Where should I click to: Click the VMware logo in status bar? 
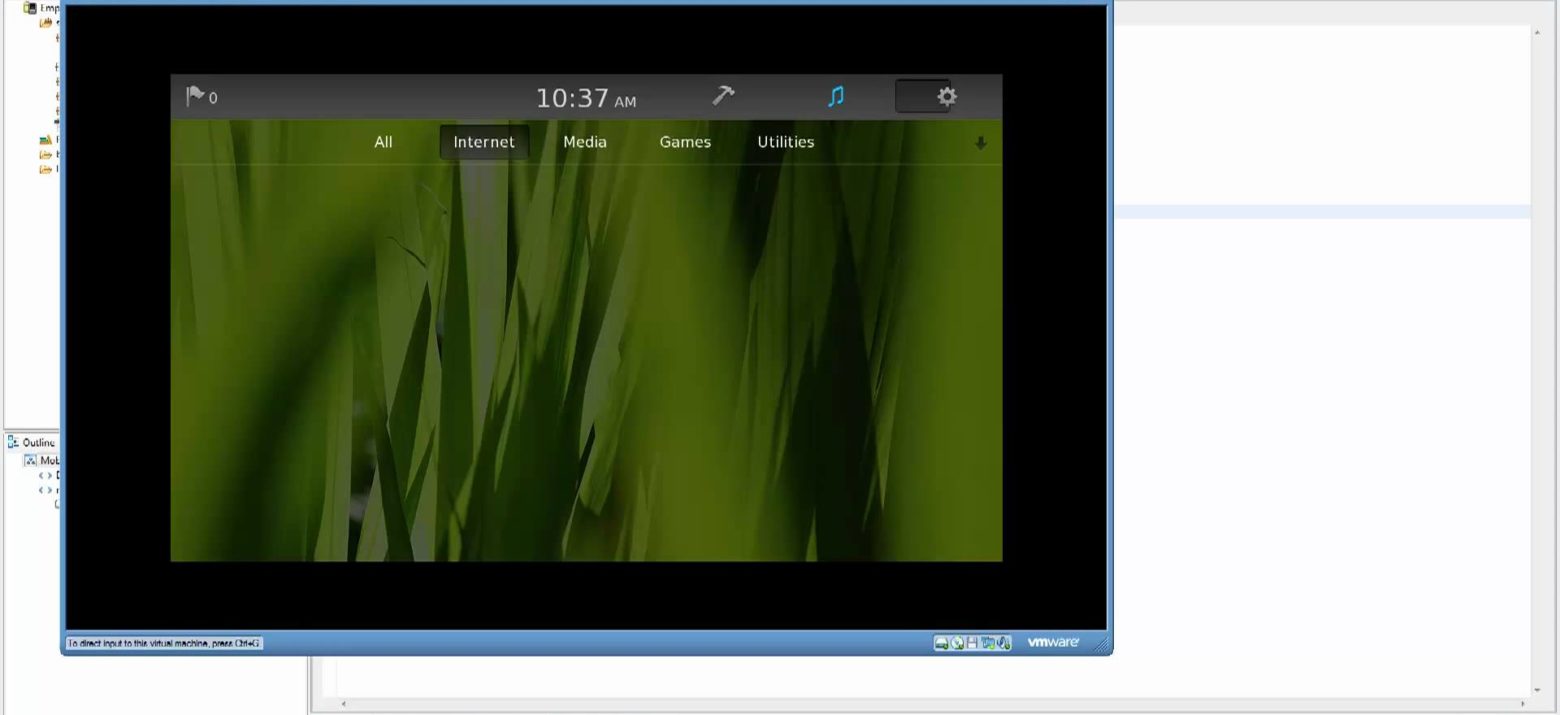click(1053, 643)
